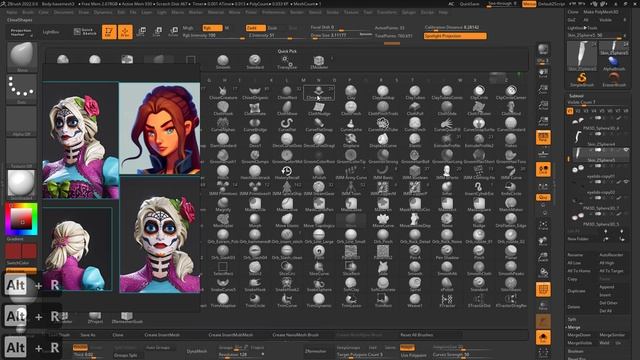Adjust the Rgb Intensity slider
Viewport: 640px width, 360px height.
(213, 36)
